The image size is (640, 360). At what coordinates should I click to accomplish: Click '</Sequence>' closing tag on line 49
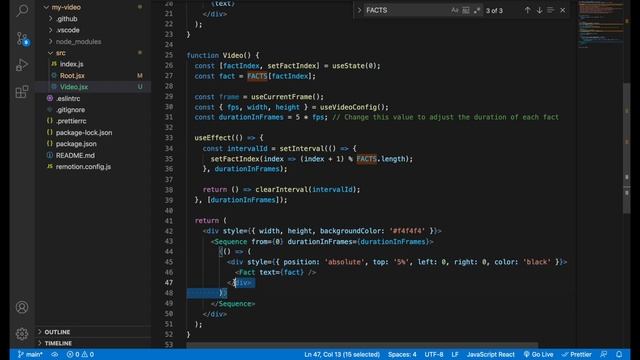pos(233,304)
